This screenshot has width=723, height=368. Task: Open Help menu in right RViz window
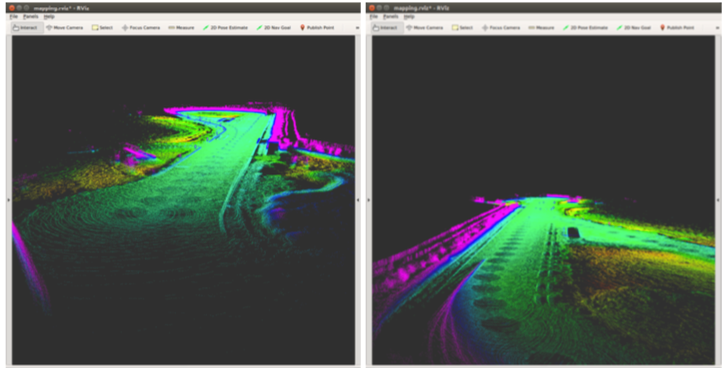409,17
